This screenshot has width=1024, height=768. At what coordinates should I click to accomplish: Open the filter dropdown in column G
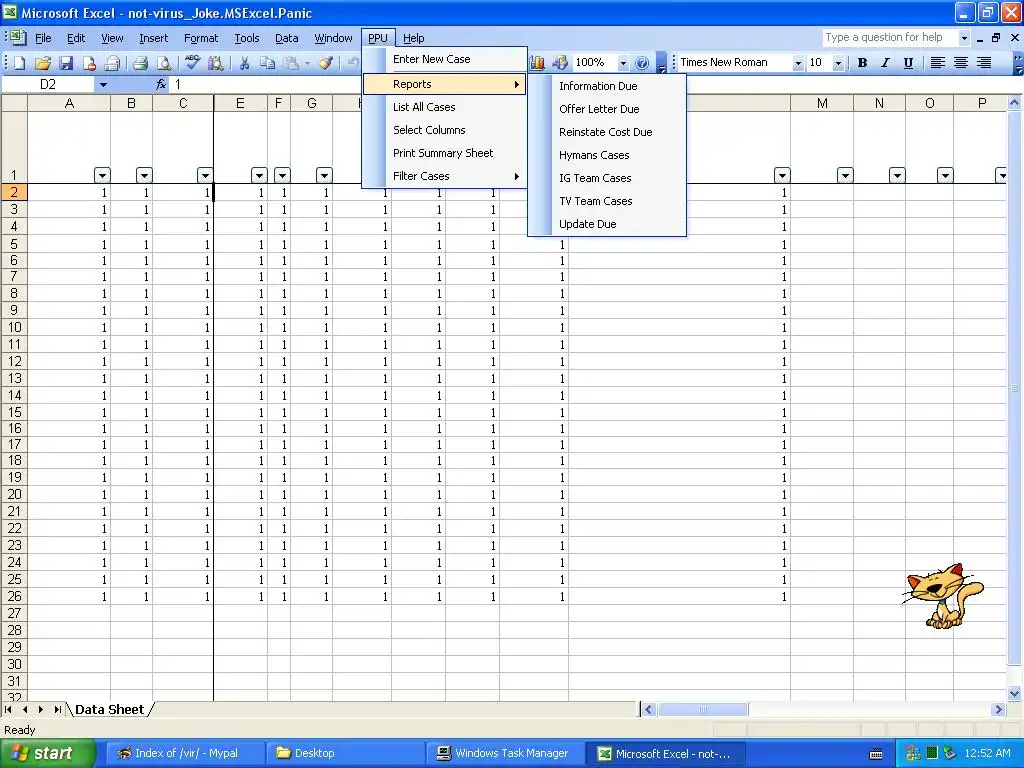click(325, 175)
